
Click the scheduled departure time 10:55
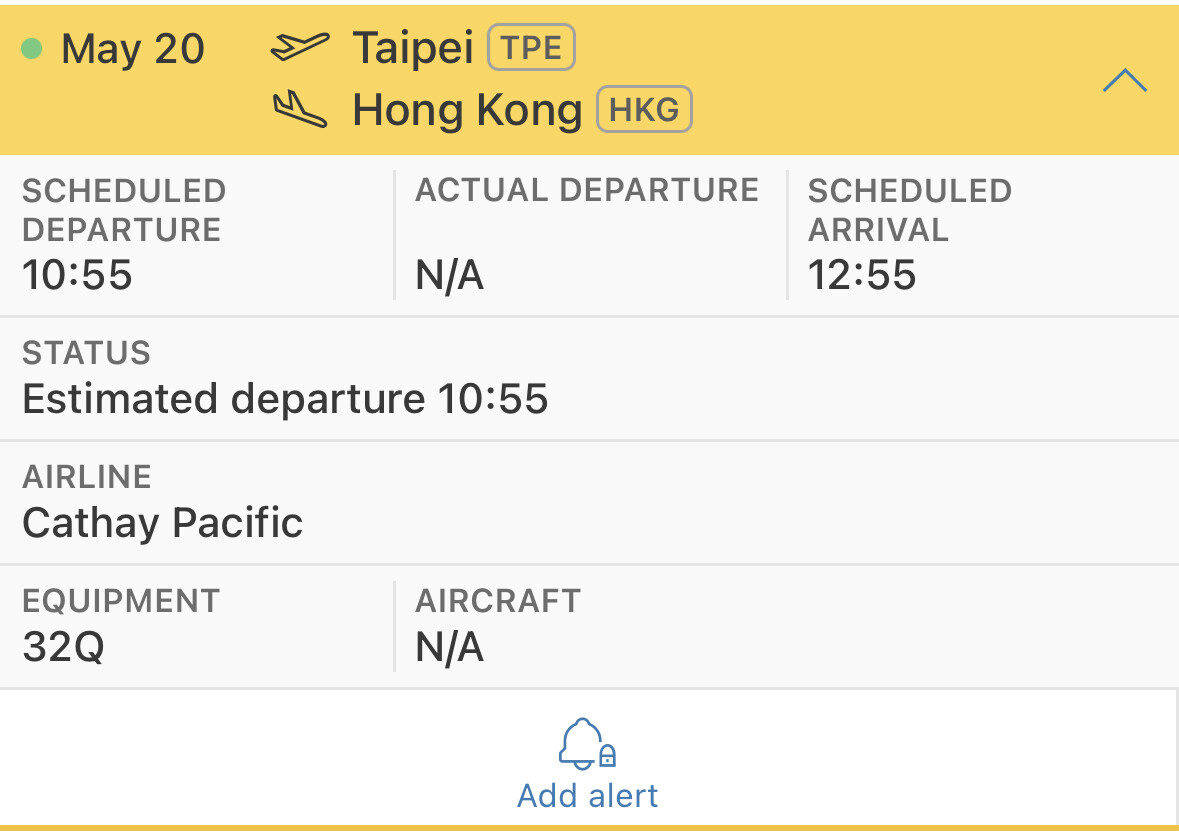point(77,275)
